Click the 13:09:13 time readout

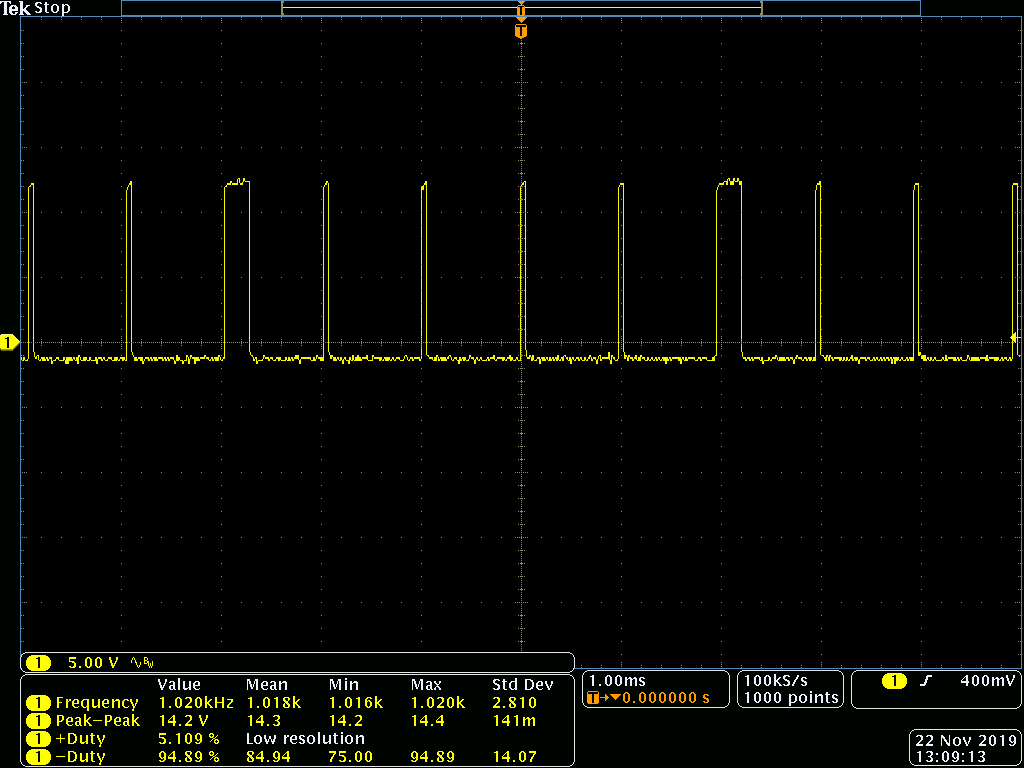[950, 758]
